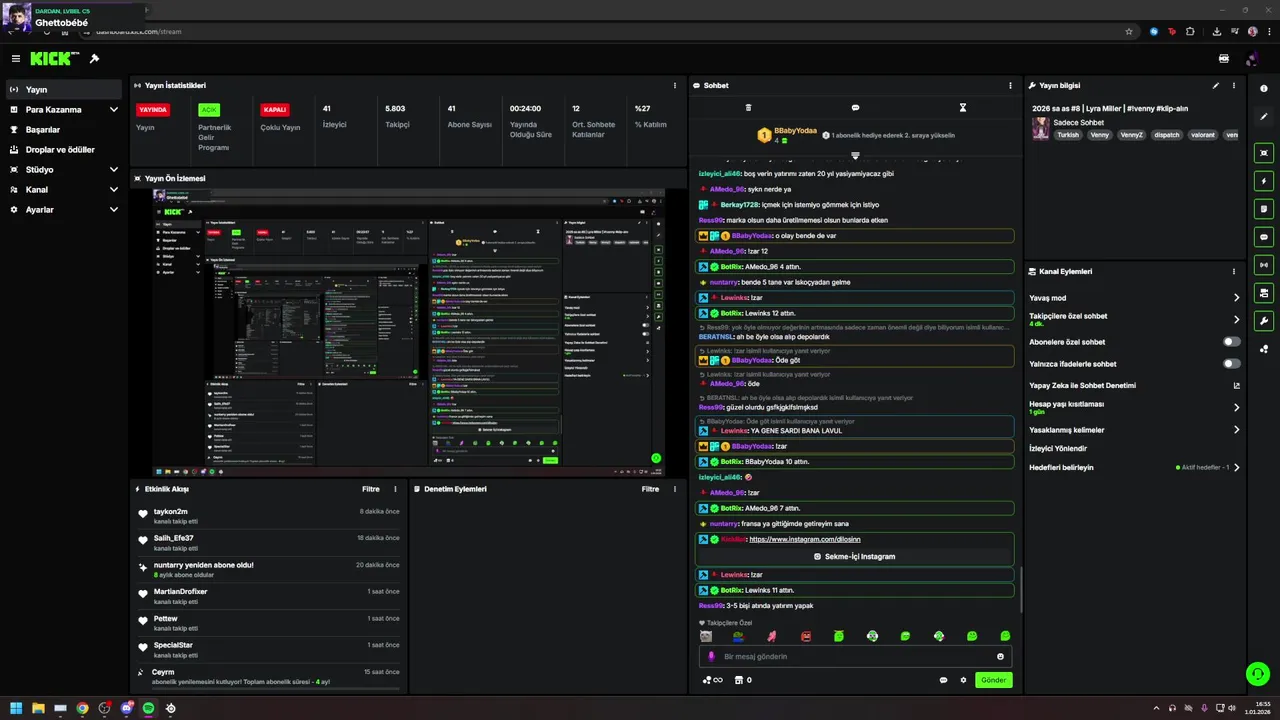This screenshot has height=720, width=1280.
Task: Click the green headset support button
Action: pyautogui.click(x=1258, y=674)
